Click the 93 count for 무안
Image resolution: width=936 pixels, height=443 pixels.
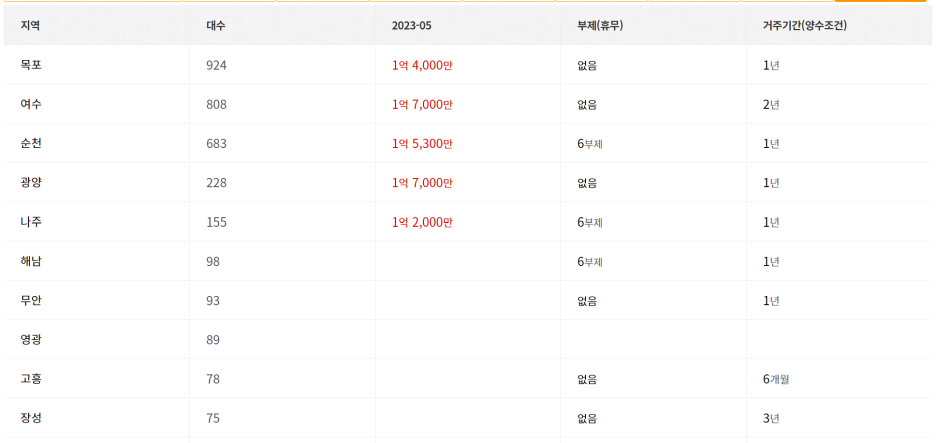(213, 302)
